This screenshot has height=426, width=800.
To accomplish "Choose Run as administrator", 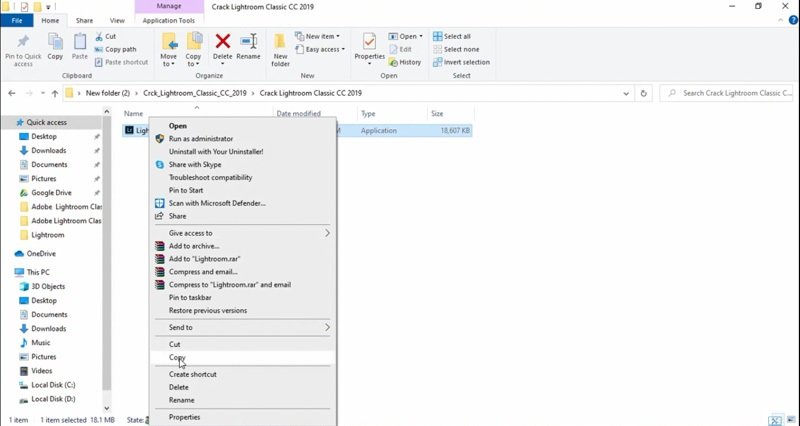I will click(x=243, y=139).
